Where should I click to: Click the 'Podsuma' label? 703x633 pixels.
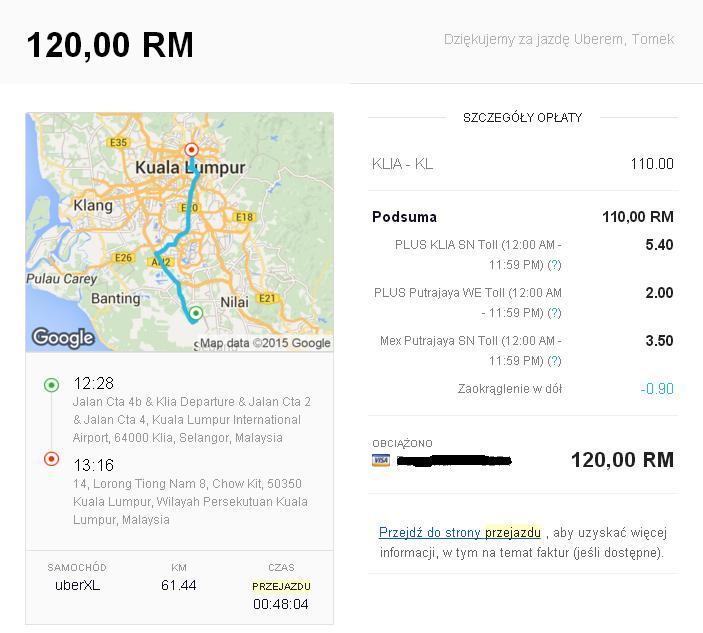404,217
